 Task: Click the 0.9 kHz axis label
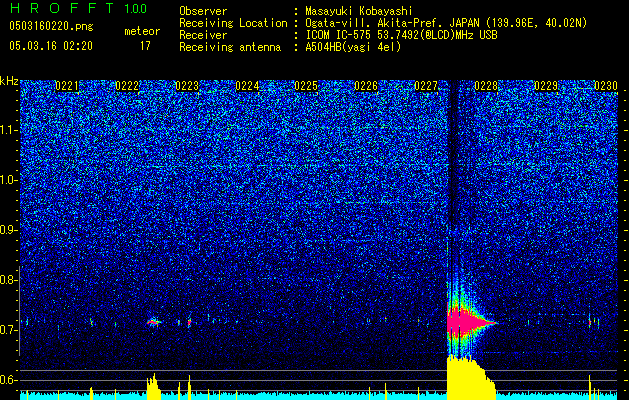tap(8, 230)
